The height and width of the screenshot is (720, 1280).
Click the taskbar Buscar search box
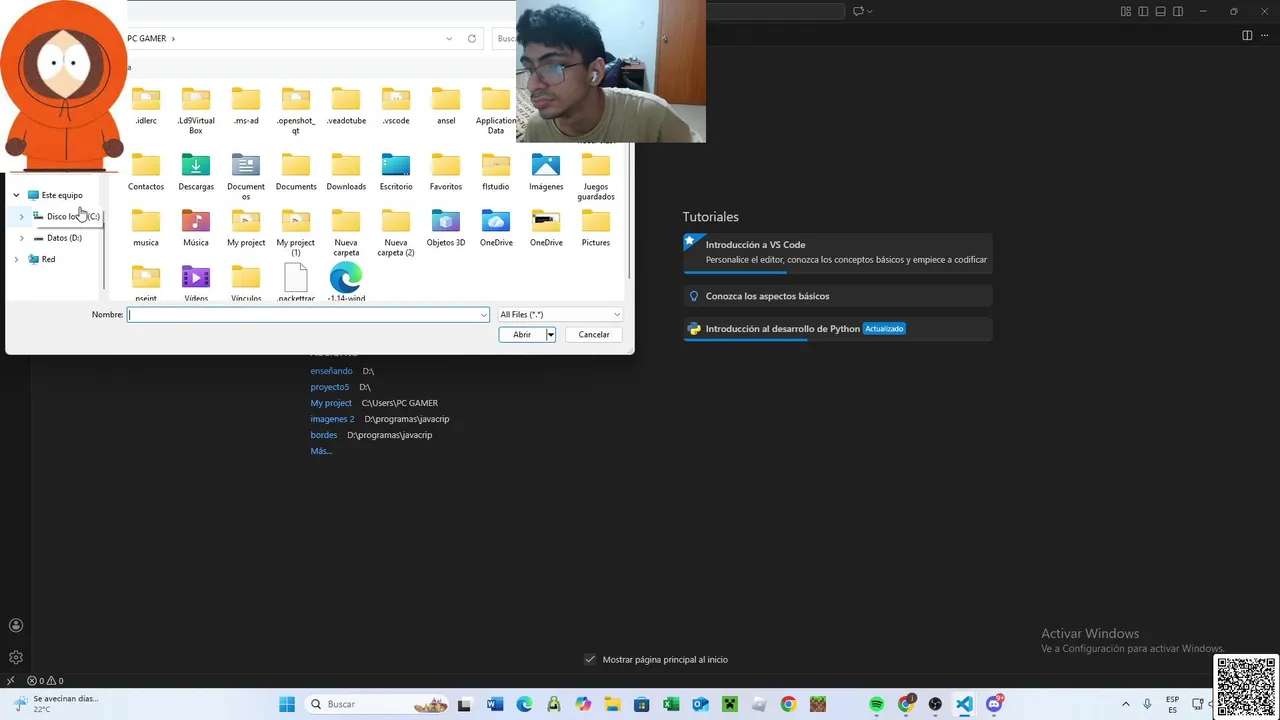tap(377, 704)
